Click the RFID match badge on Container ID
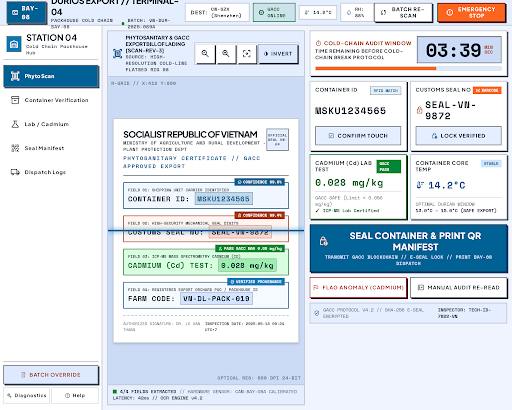This screenshot has width=512, height=410. (x=386, y=91)
